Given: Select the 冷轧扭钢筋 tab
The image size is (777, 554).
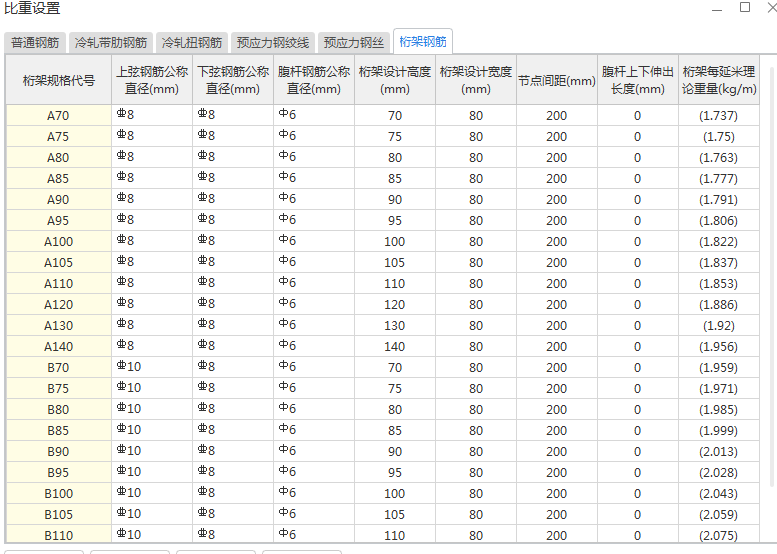Looking at the screenshot, I should coord(192,43).
